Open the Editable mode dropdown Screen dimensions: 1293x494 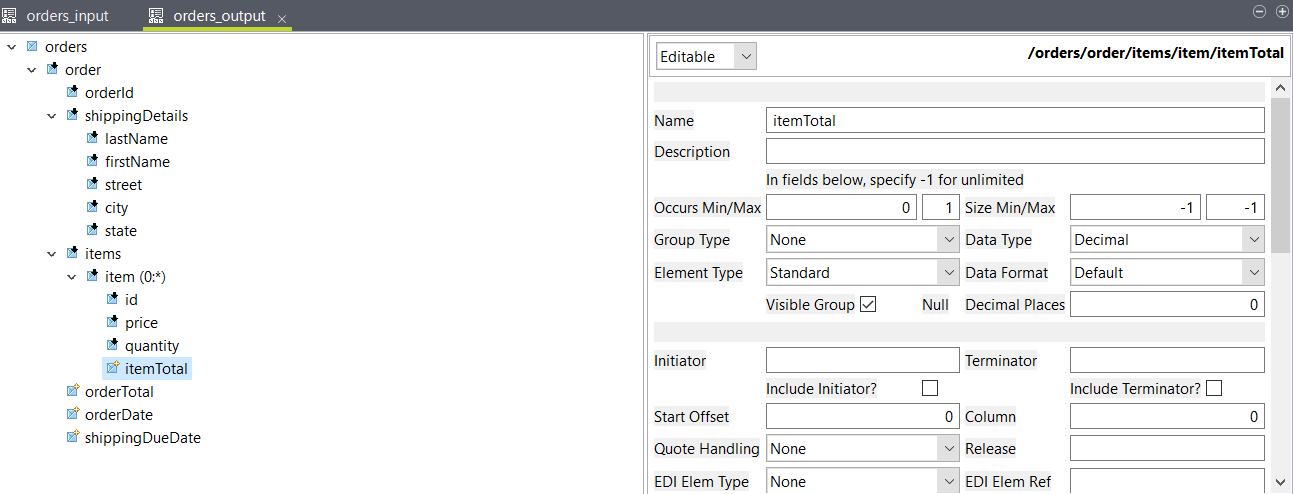706,57
